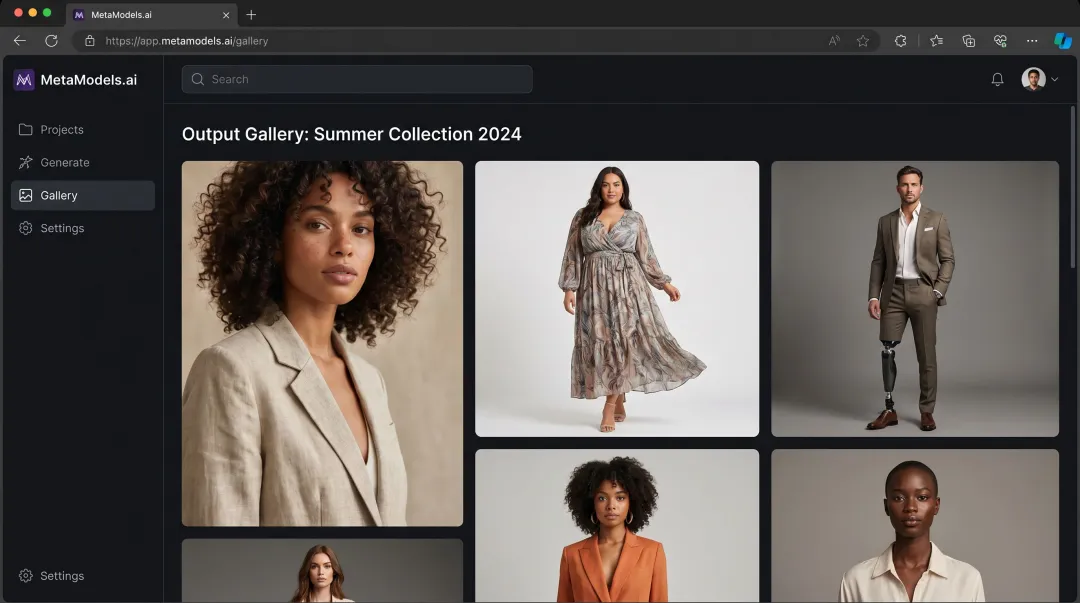Click the gear icon below Gallery

coord(25,228)
